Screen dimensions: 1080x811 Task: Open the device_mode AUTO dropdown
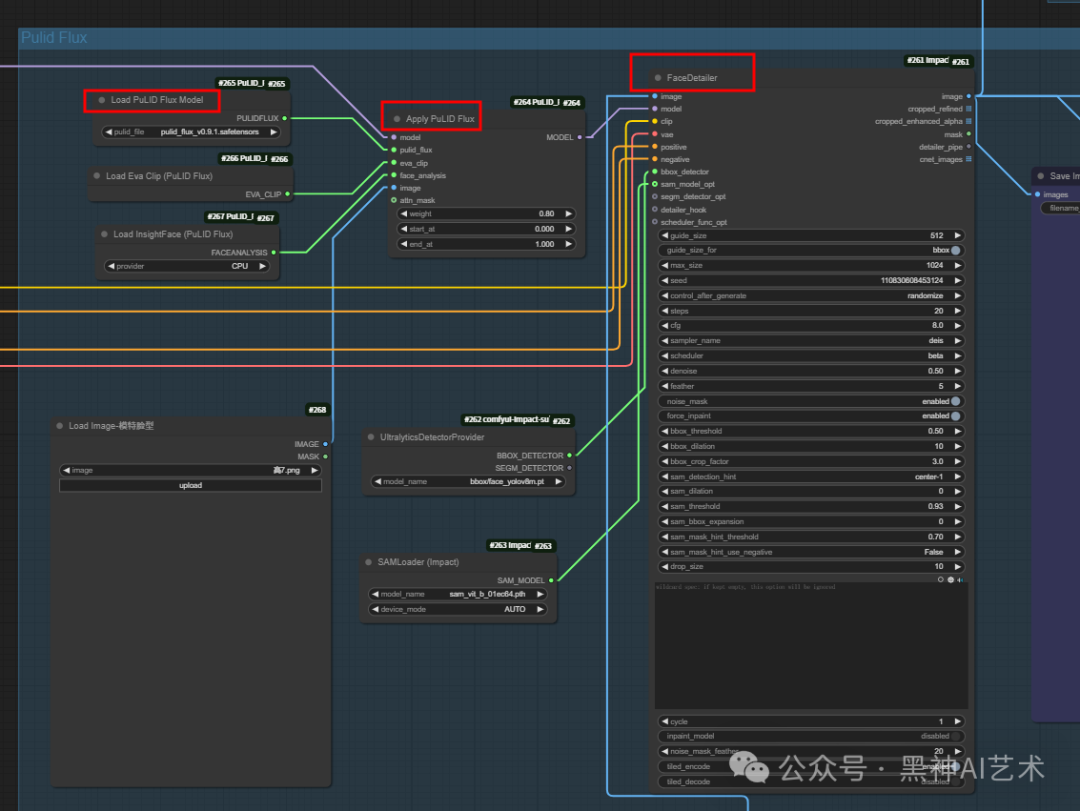tap(457, 609)
